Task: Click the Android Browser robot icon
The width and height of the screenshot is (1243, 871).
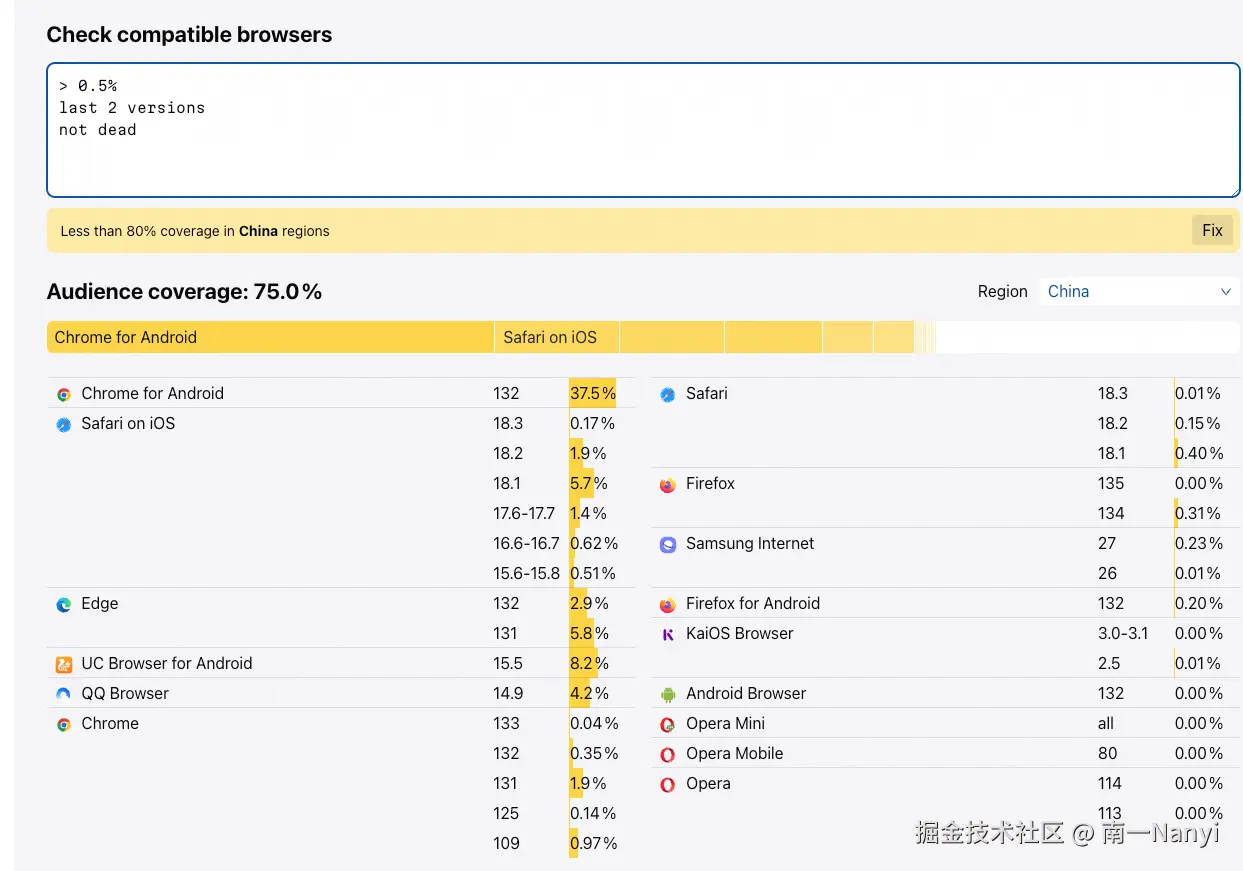Action: point(668,695)
